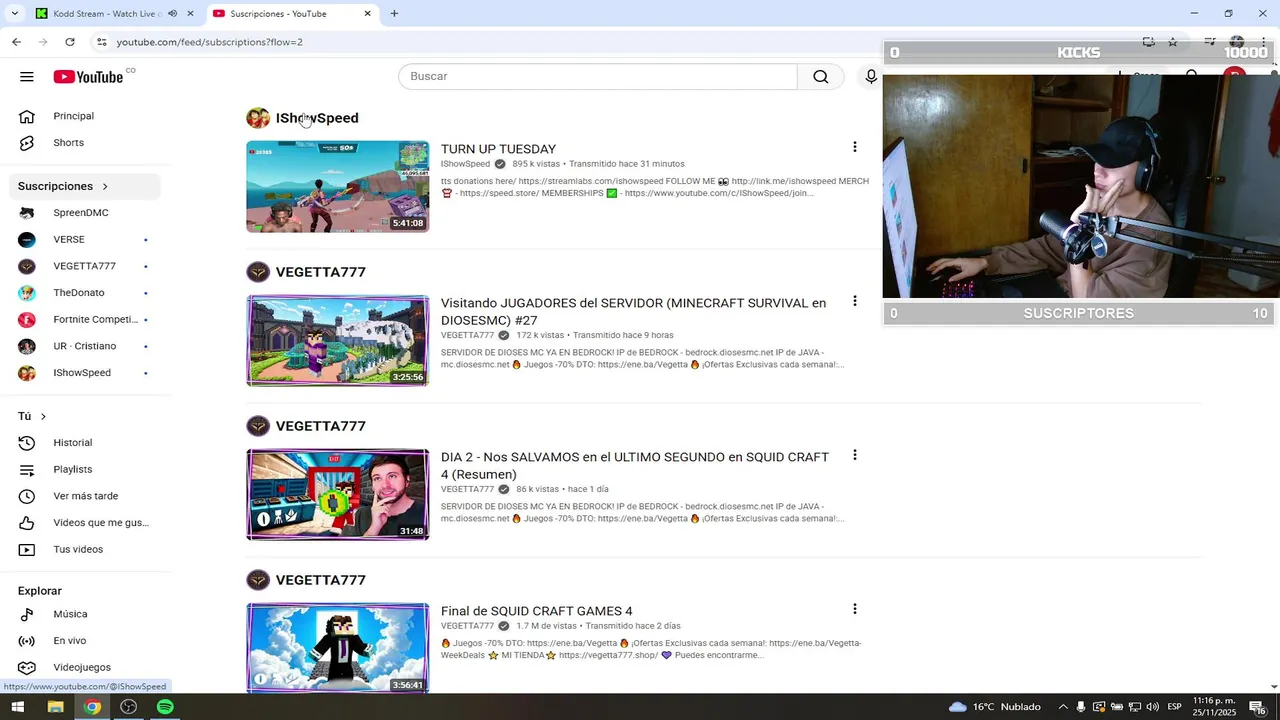Viewport: 1280px width, 720px height.
Task: Open a new browser tab
Action: [x=394, y=14]
